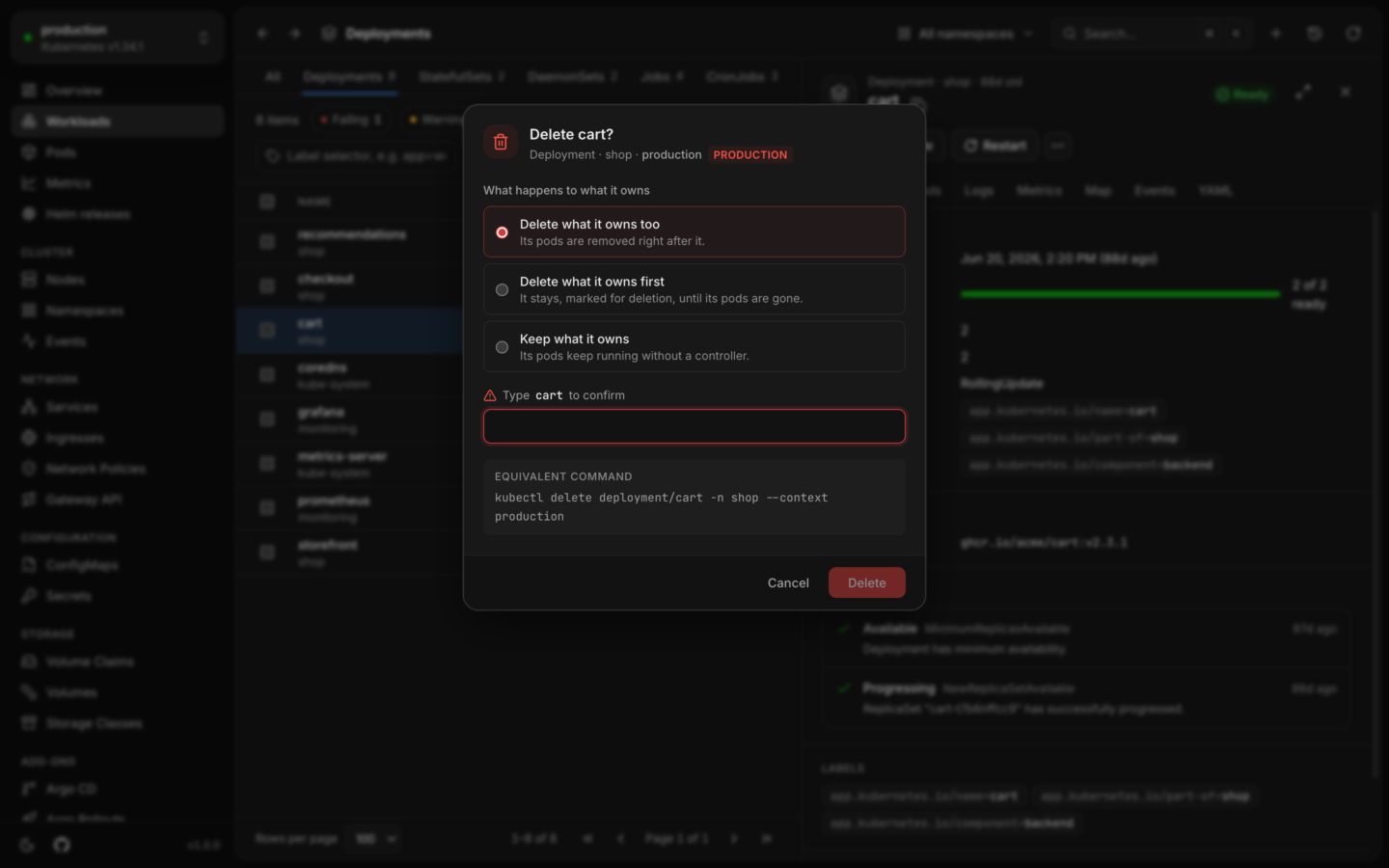The width and height of the screenshot is (1389, 868).
Task: Open the 'All namespaces' dropdown
Action: point(966,34)
